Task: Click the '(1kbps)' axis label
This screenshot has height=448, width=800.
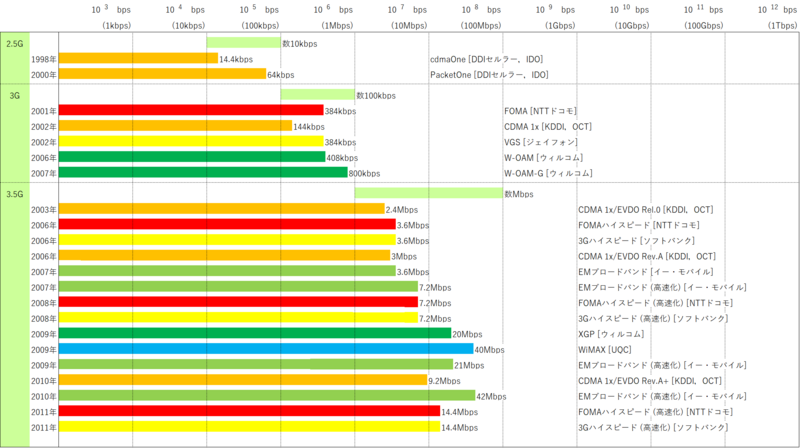Action: point(117,26)
